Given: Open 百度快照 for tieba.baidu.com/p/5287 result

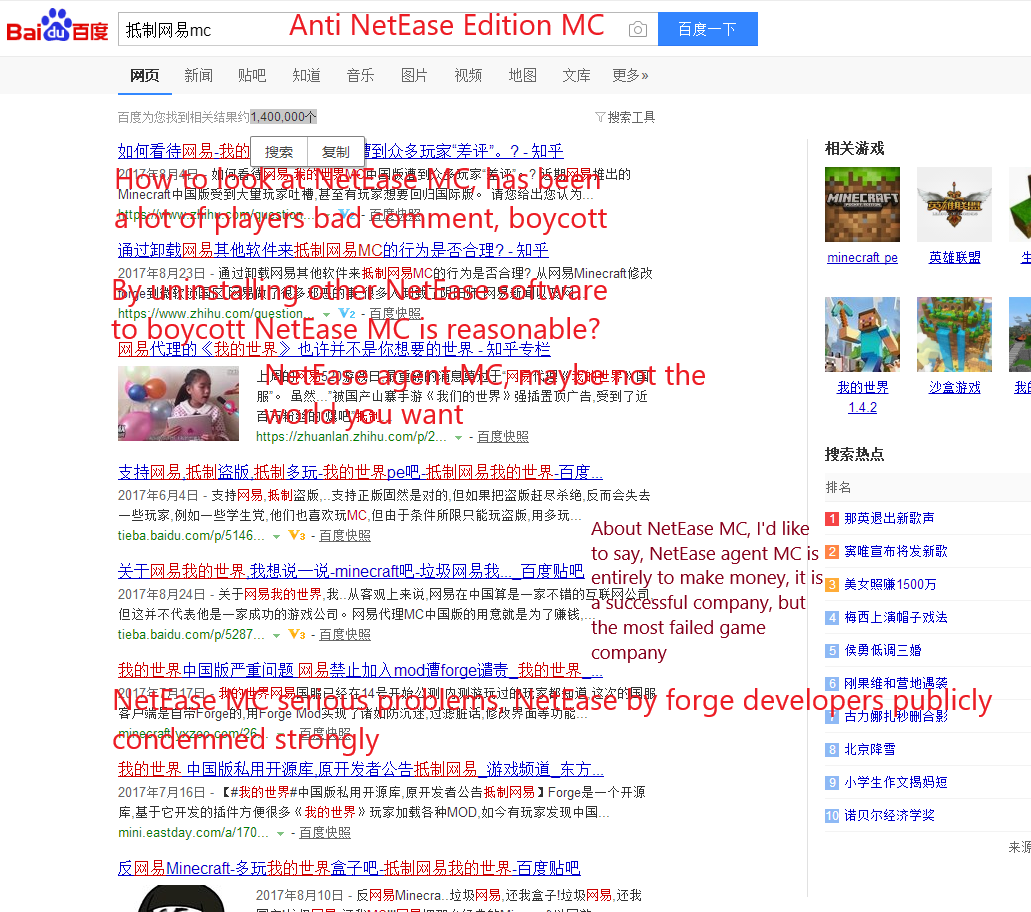Looking at the screenshot, I should (345, 635).
